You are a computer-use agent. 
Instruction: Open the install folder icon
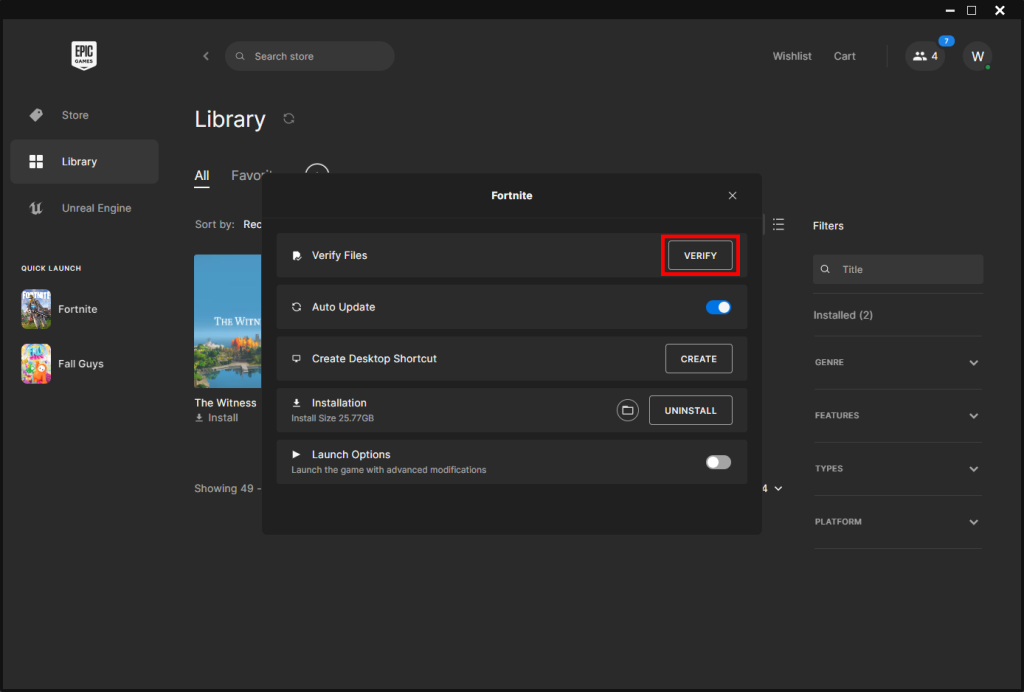click(x=627, y=410)
